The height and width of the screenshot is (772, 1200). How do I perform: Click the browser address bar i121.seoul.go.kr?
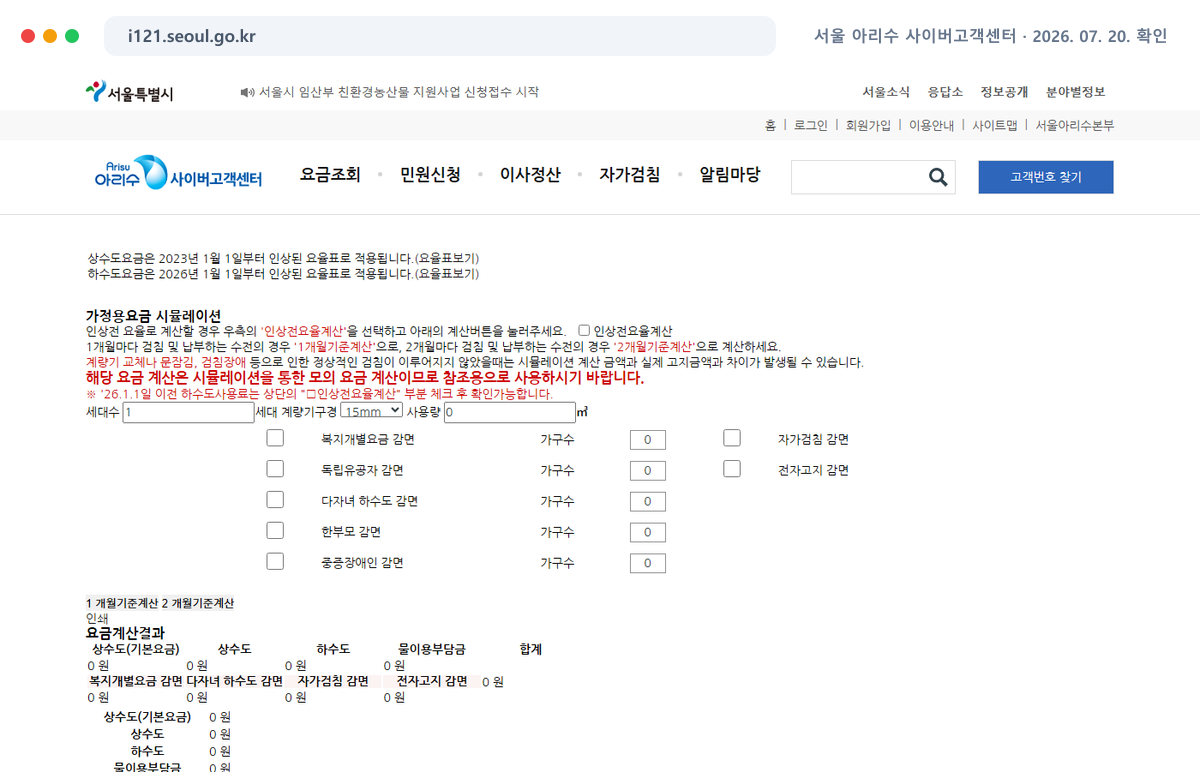[x=440, y=36]
